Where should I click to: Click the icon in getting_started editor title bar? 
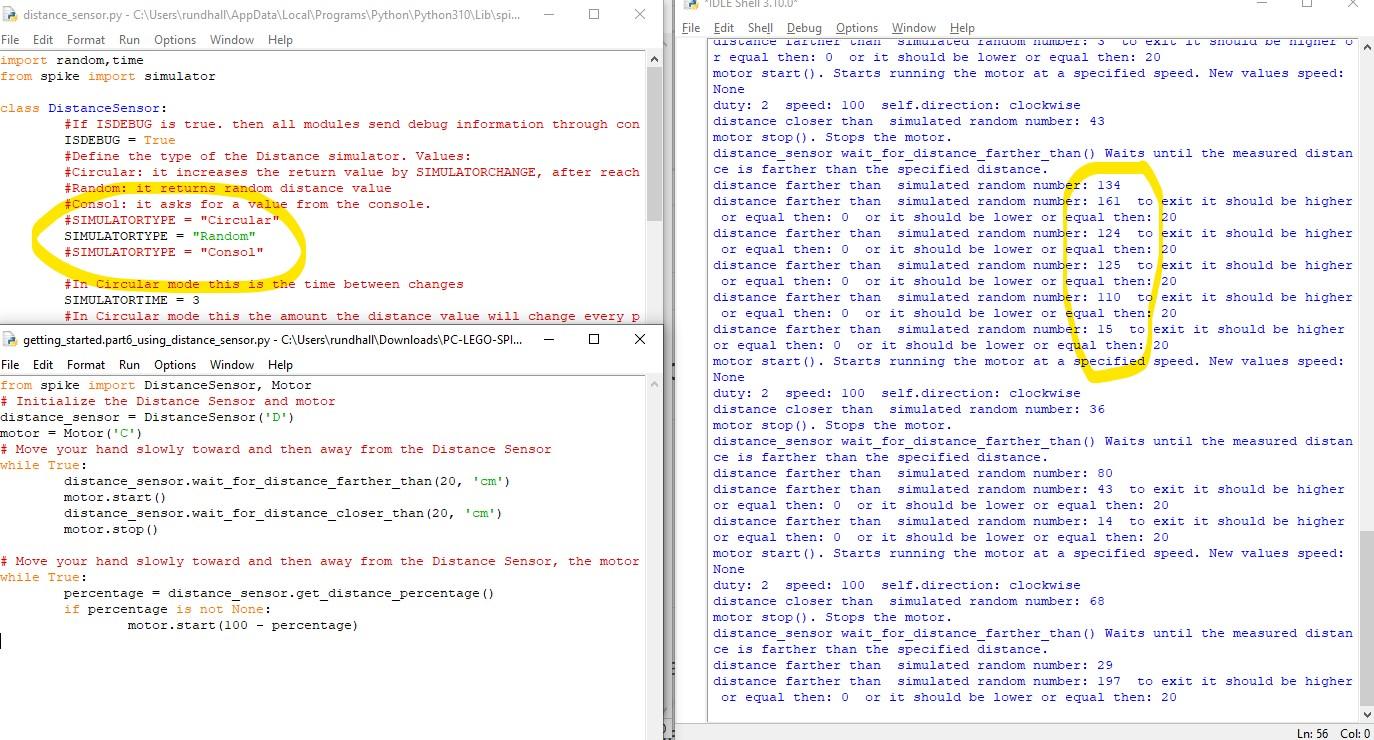[10, 339]
